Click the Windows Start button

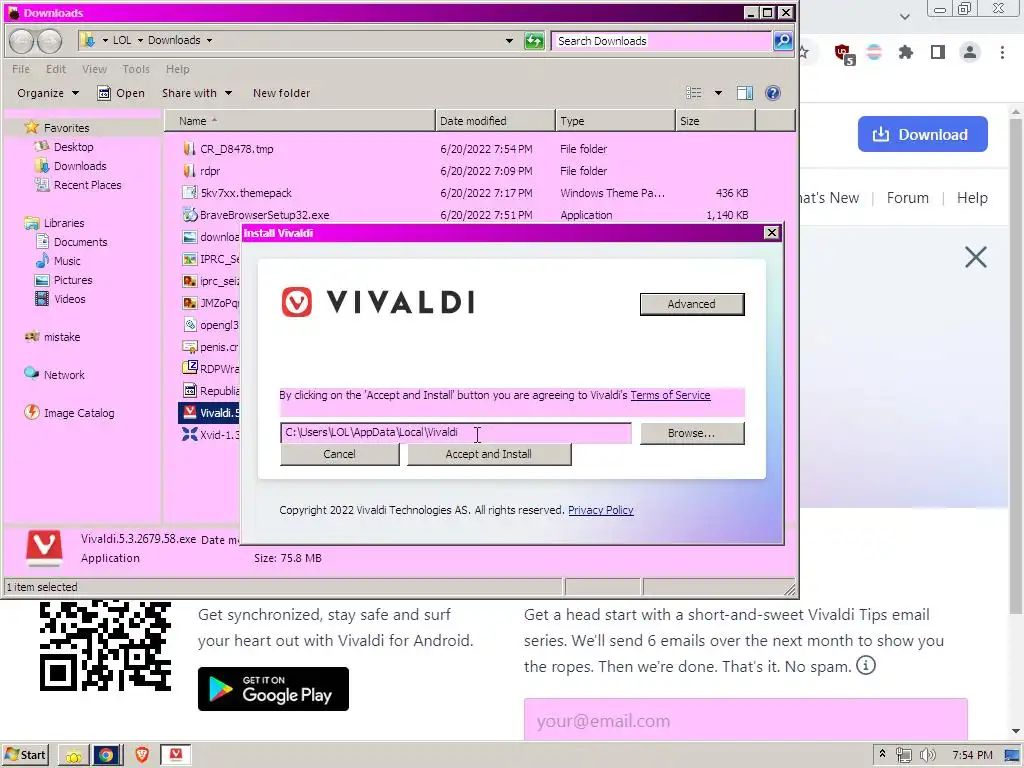coord(25,756)
